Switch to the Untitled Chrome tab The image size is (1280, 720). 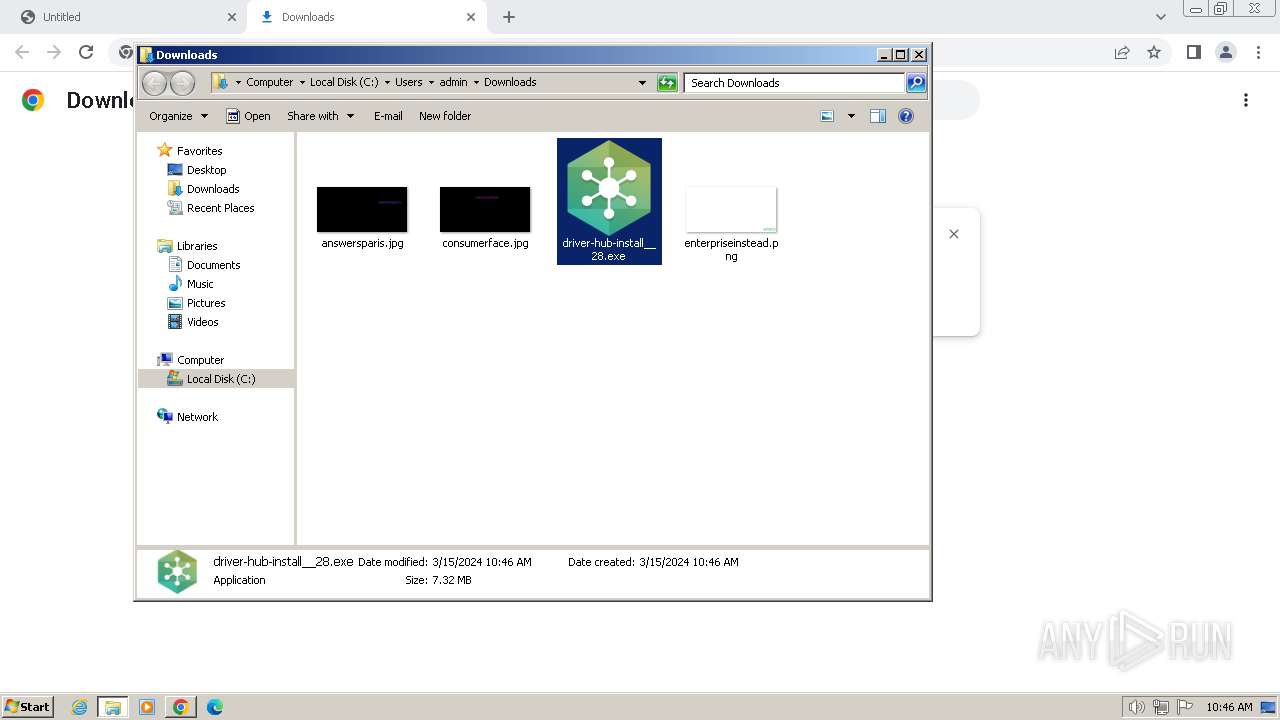coord(126,17)
